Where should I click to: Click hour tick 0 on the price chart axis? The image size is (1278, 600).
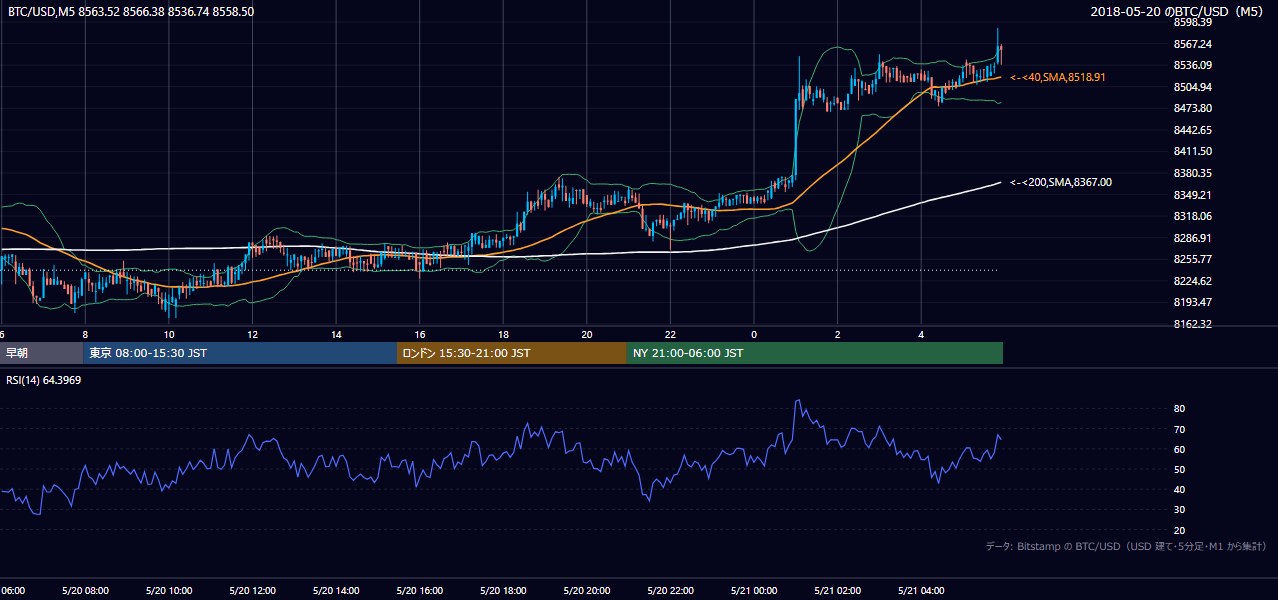click(753, 334)
